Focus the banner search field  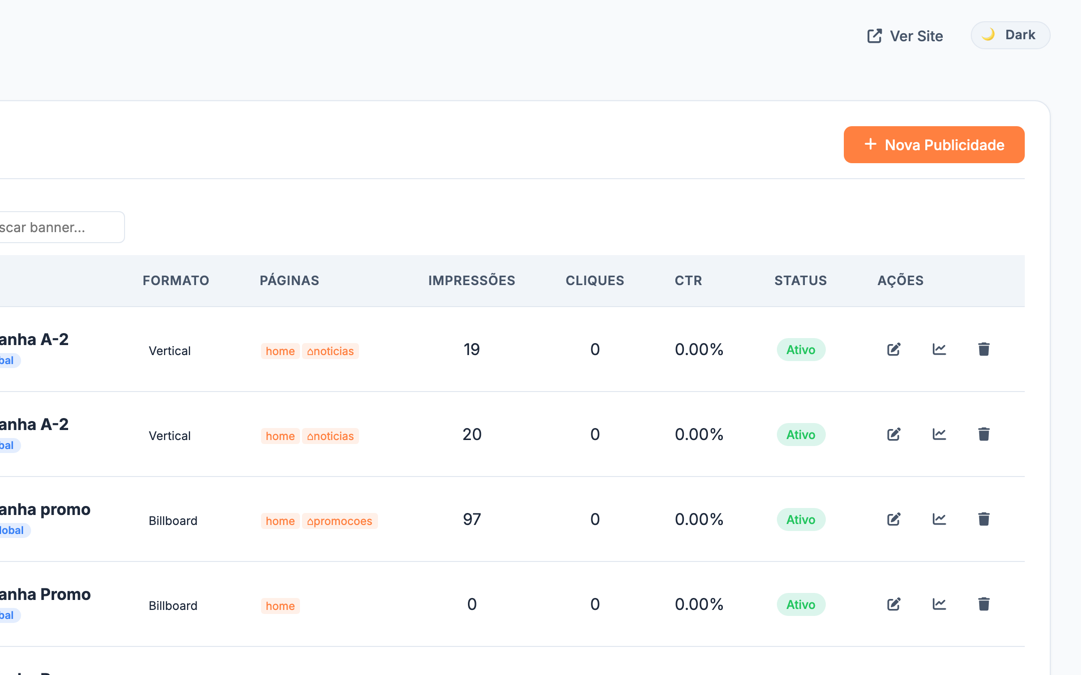tap(61, 227)
